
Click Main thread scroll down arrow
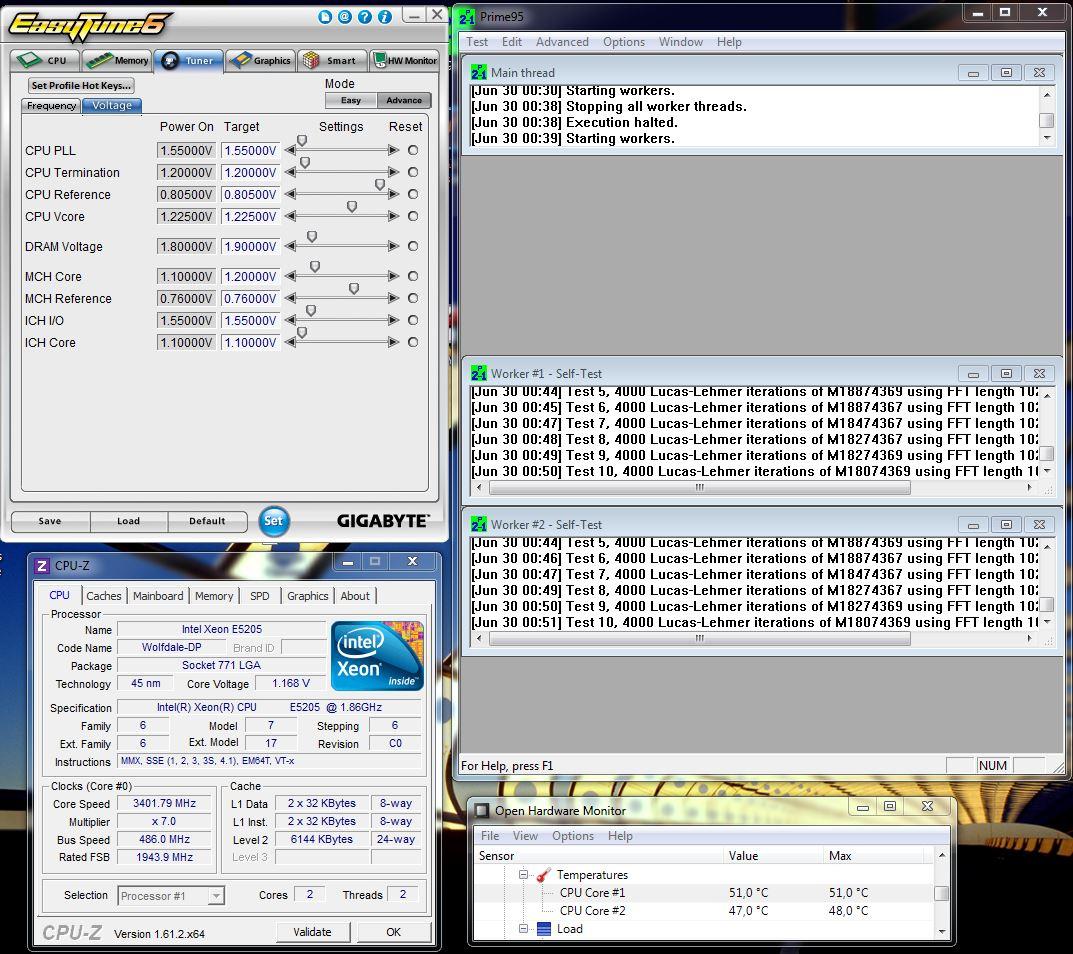(1046, 138)
